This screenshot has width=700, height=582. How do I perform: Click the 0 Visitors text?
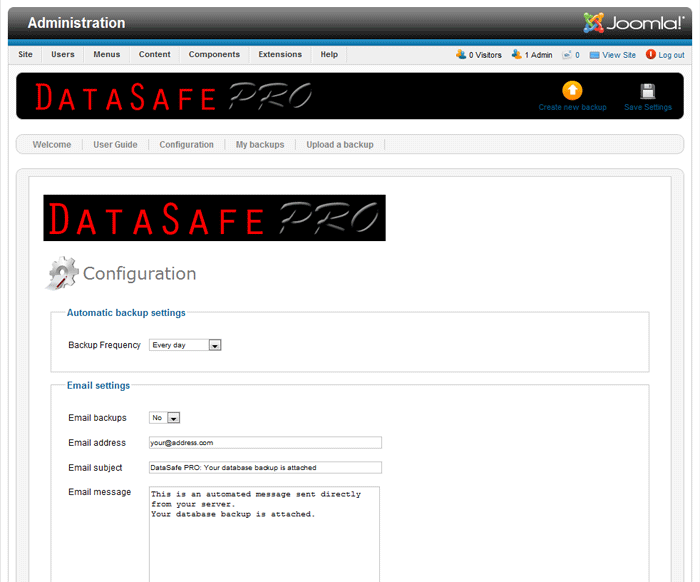(x=485, y=55)
